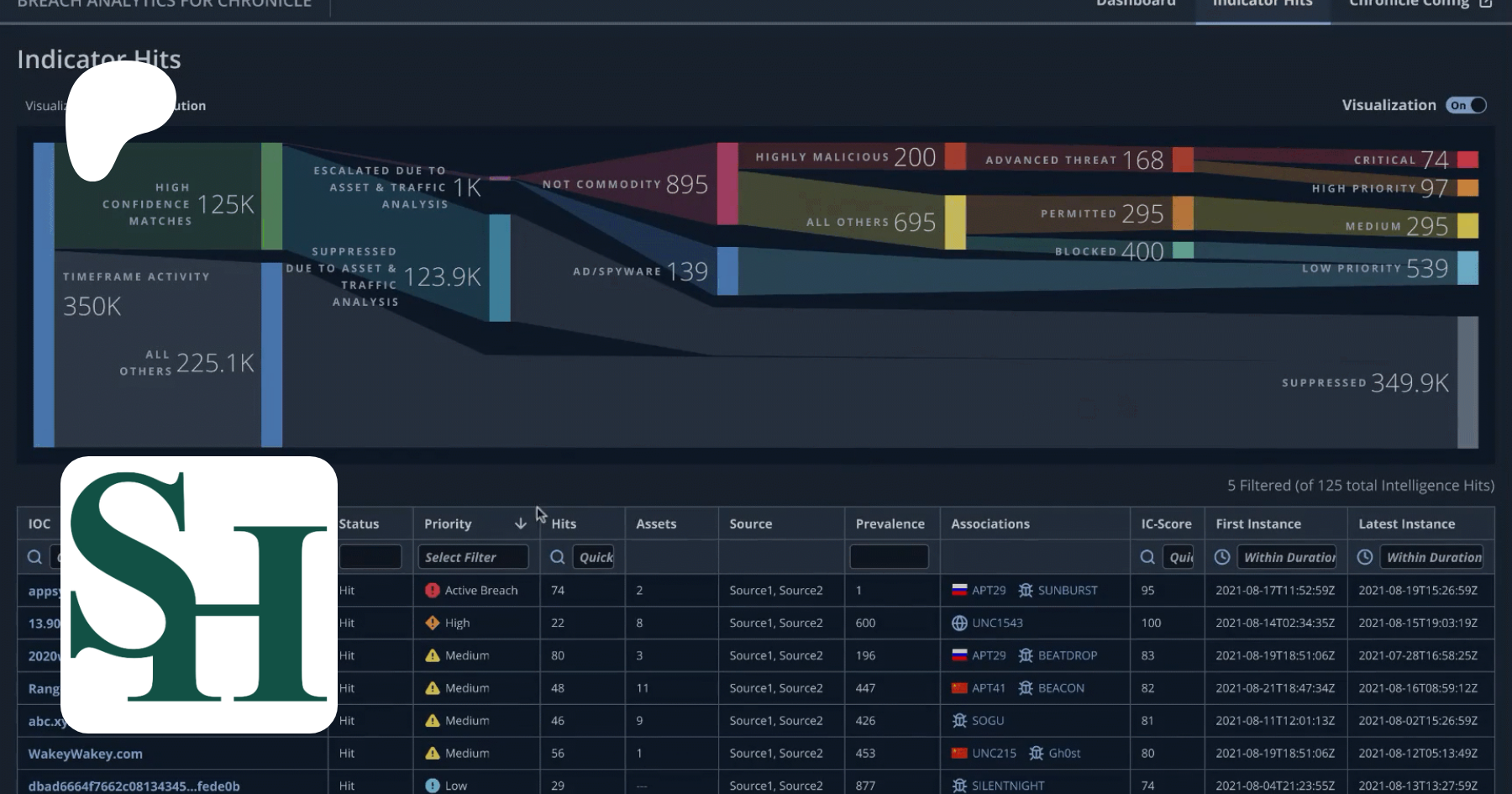The image size is (1512, 794).
Task: Open the Prevalence column filter dropdown
Action: point(889,557)
